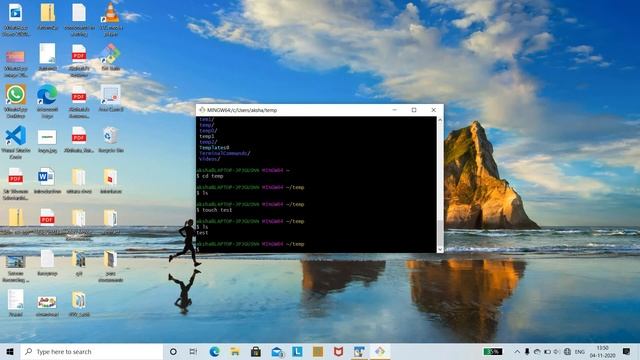The width and height of the screenshot is (640, 360).
Task: Open Microsoft Edge from the taskbar
Action: click(x=214, y=351)
